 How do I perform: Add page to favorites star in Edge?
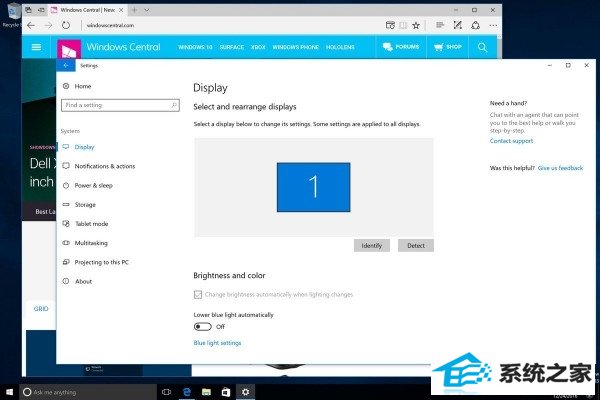click(416, 25)
